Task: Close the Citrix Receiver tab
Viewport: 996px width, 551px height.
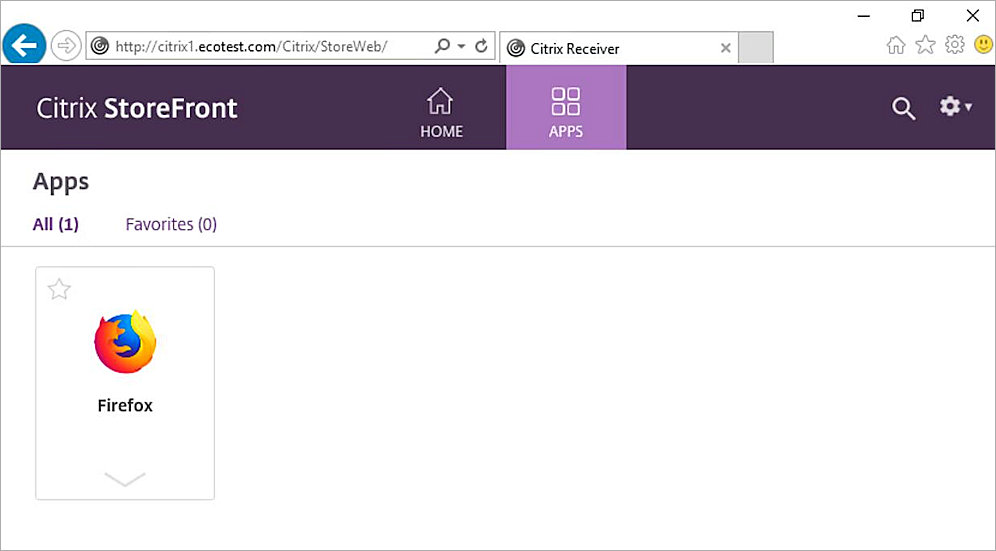Action: (x=725, y=48)
